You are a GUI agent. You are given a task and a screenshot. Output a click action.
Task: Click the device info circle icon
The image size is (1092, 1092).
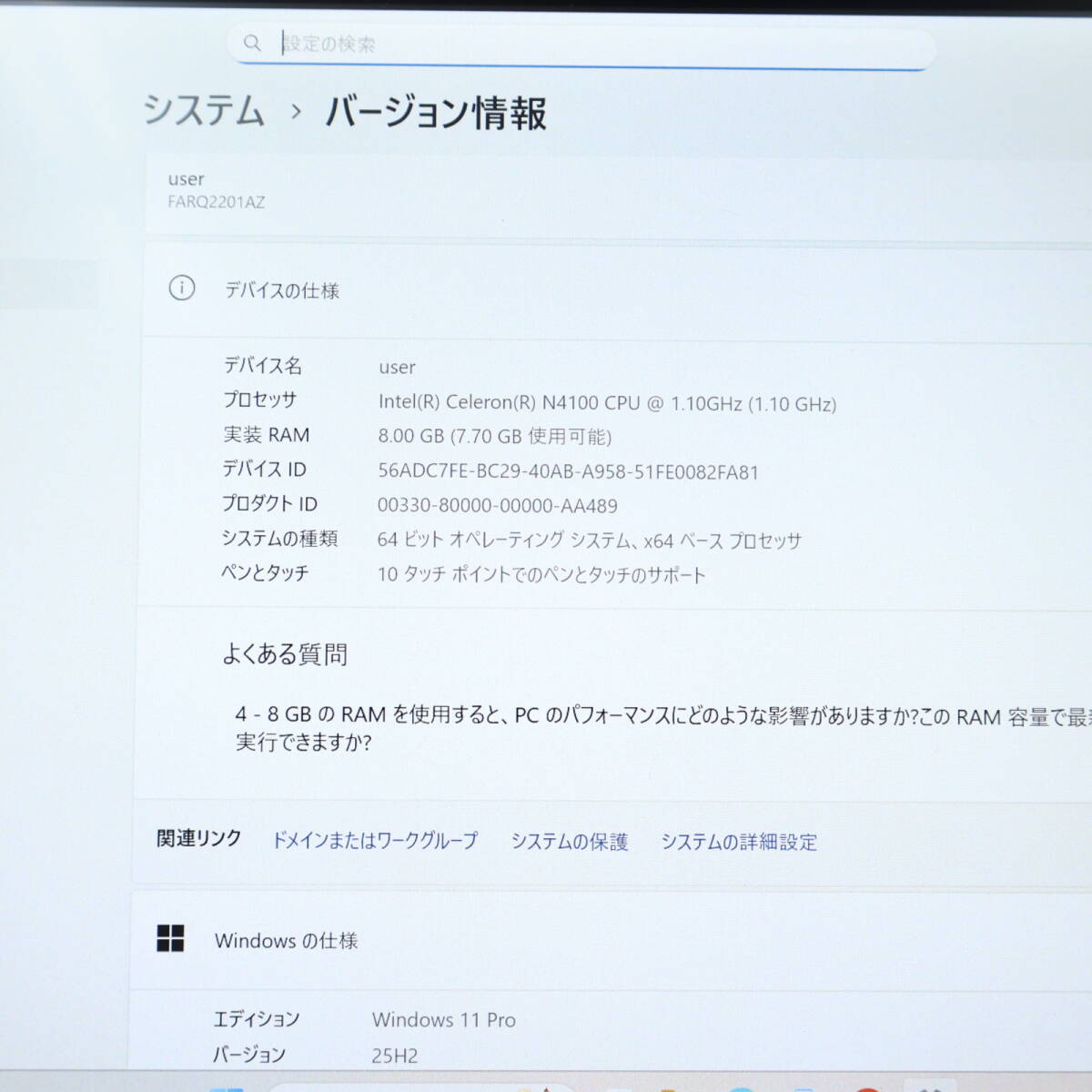pyautogui.click(x=182, y=288)
